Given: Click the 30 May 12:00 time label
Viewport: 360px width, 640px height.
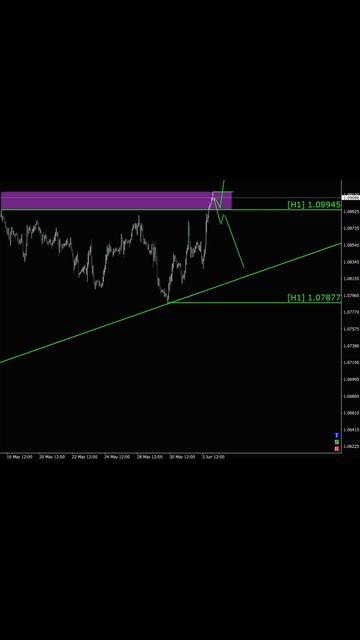Looking at the screenshot, I should click(182, 457).
